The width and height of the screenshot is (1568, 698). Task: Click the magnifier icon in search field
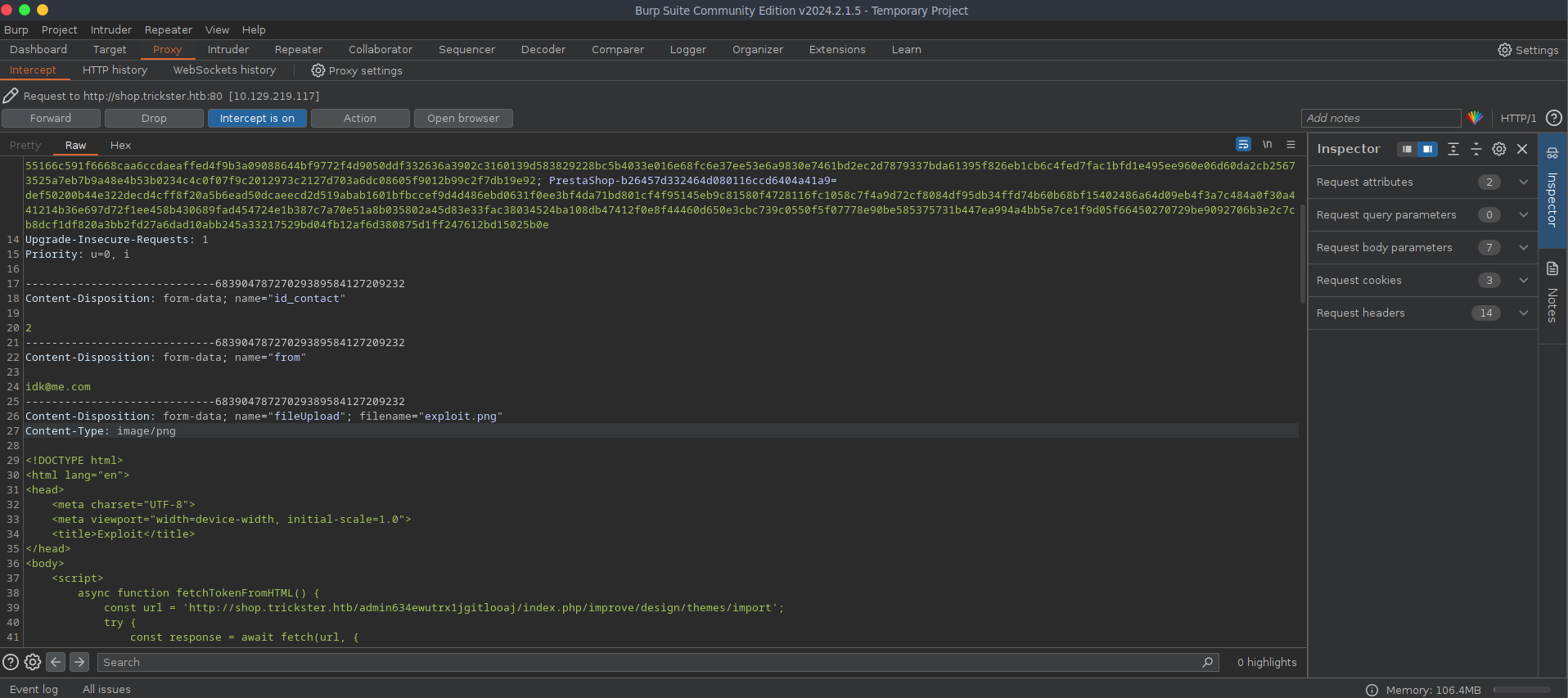[x=1208, y=662]
